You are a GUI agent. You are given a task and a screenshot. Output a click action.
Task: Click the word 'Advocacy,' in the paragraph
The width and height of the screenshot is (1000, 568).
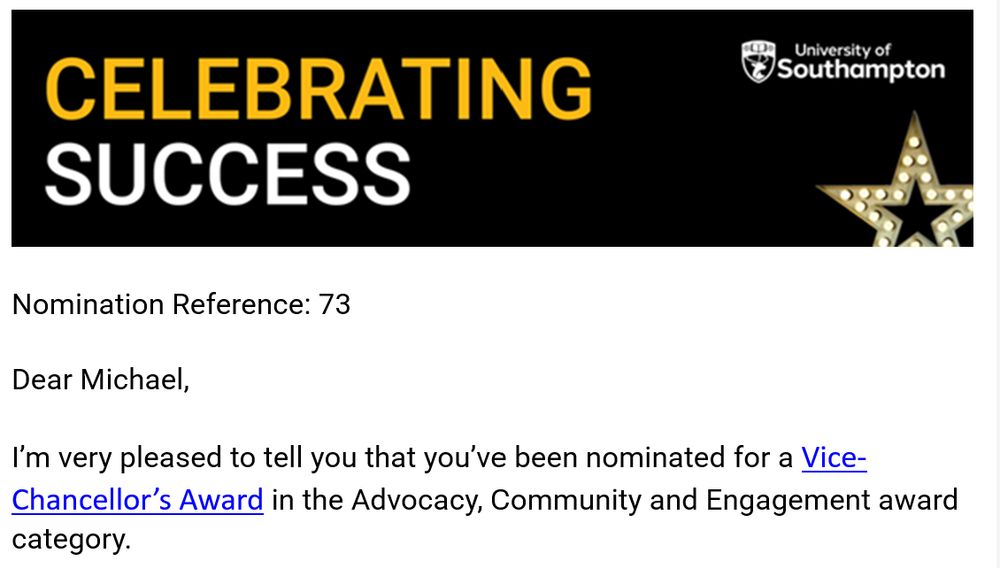pos(416,500)
